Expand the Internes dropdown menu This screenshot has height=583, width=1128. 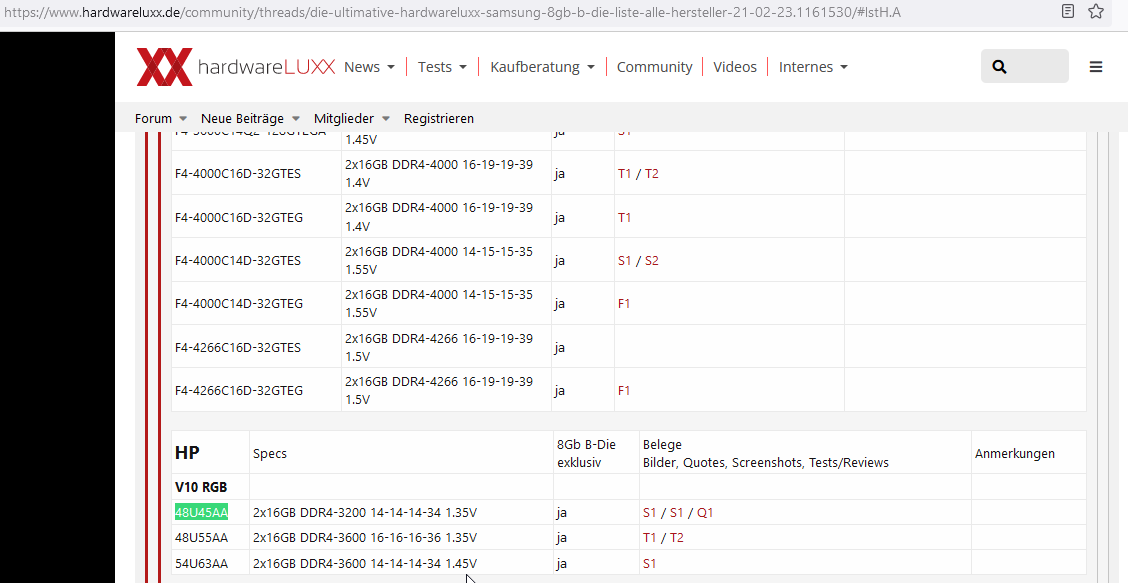[x=844, y=67]
